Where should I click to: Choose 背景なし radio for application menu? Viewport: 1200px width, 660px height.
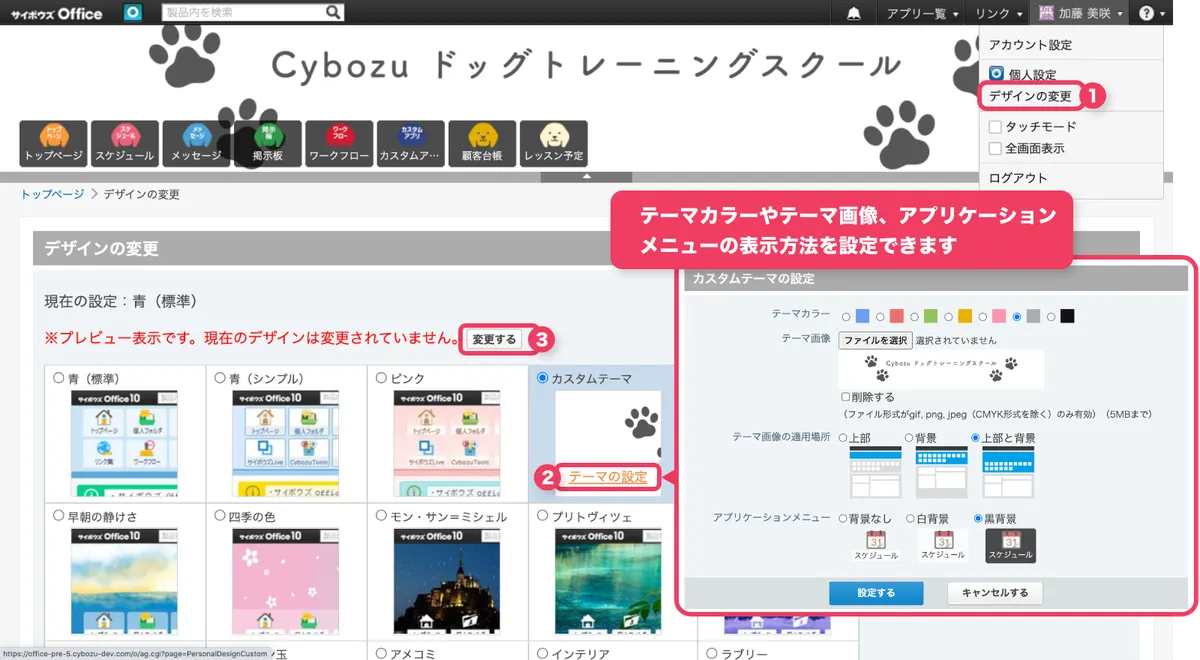(842, 519)
